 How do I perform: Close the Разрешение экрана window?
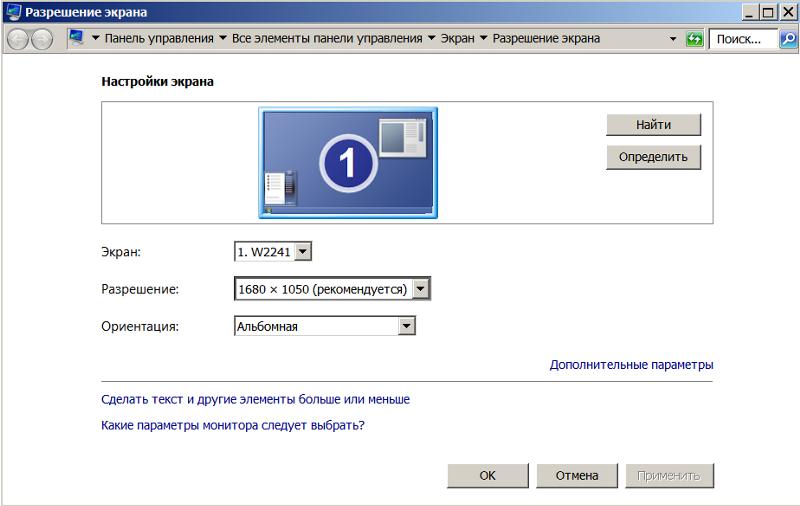[788, 12]
